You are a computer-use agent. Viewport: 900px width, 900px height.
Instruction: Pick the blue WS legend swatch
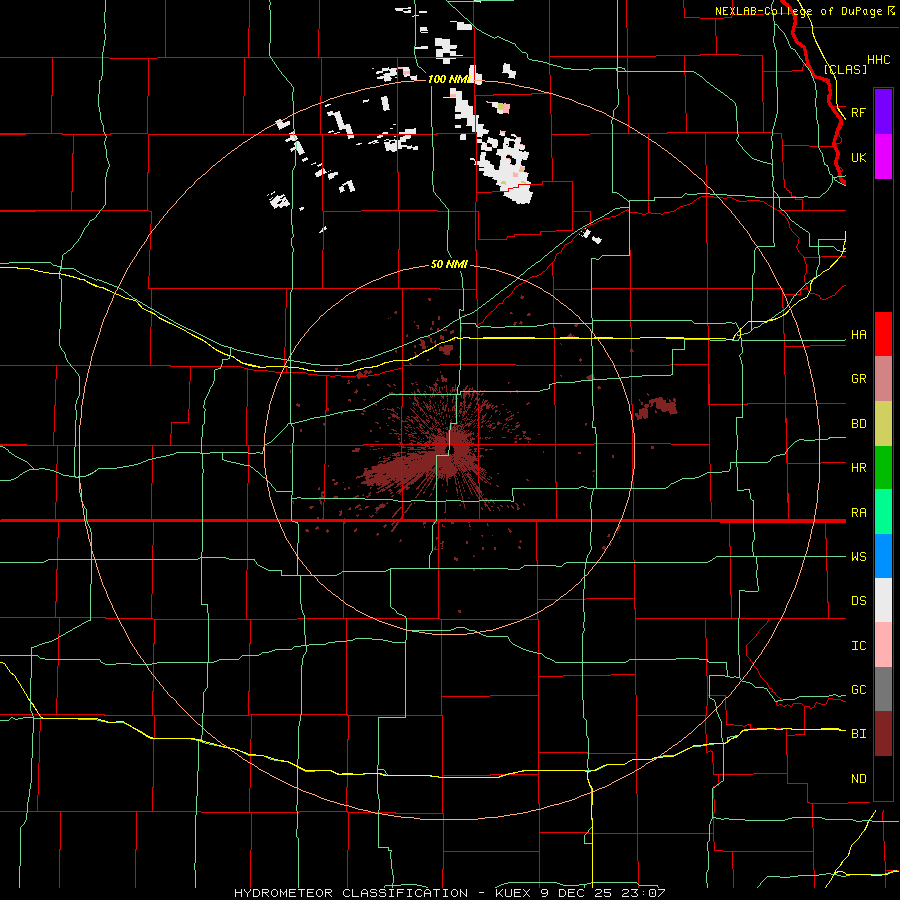(883, 556)
